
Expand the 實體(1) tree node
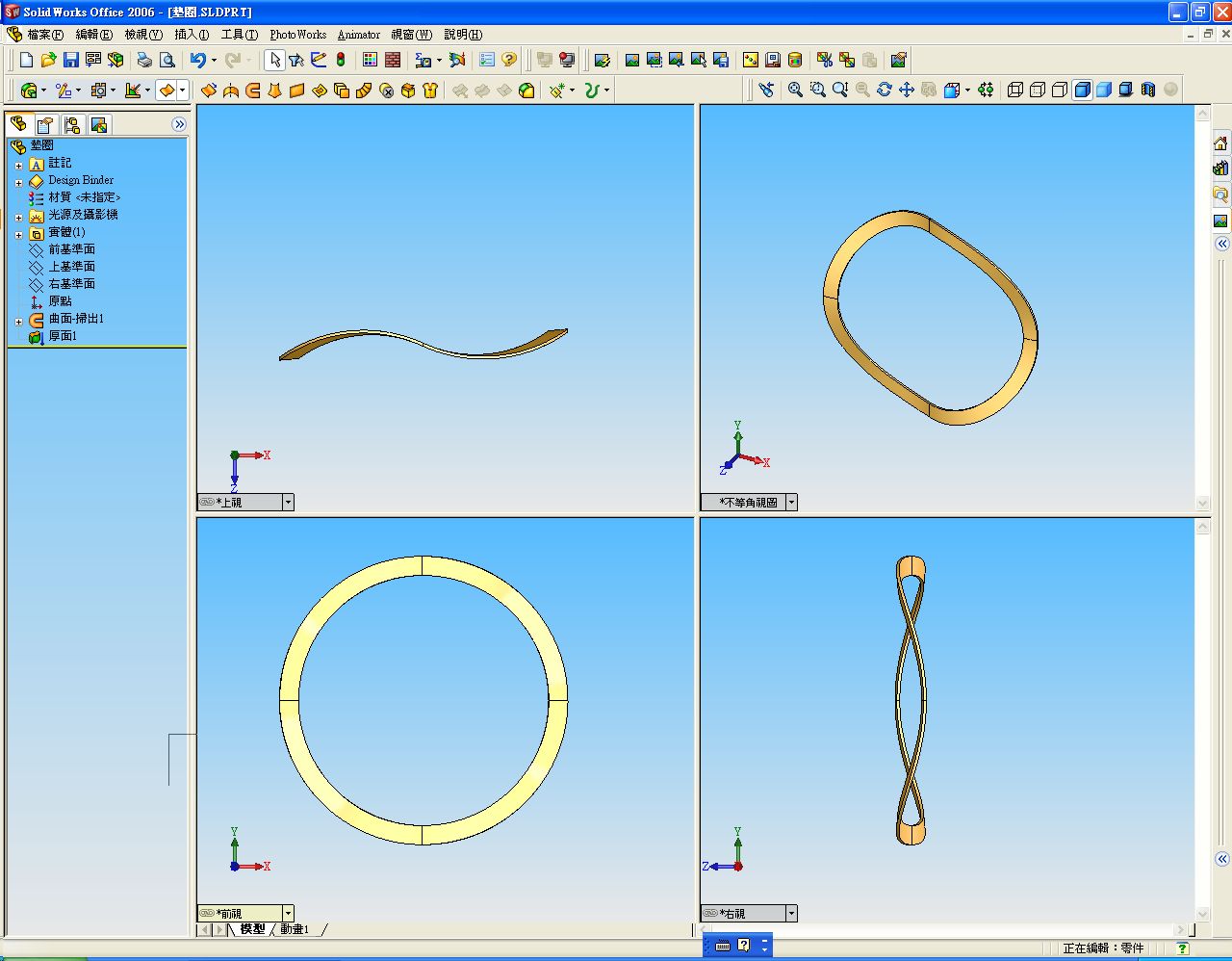pyautogui.click(x=18, y=234)
